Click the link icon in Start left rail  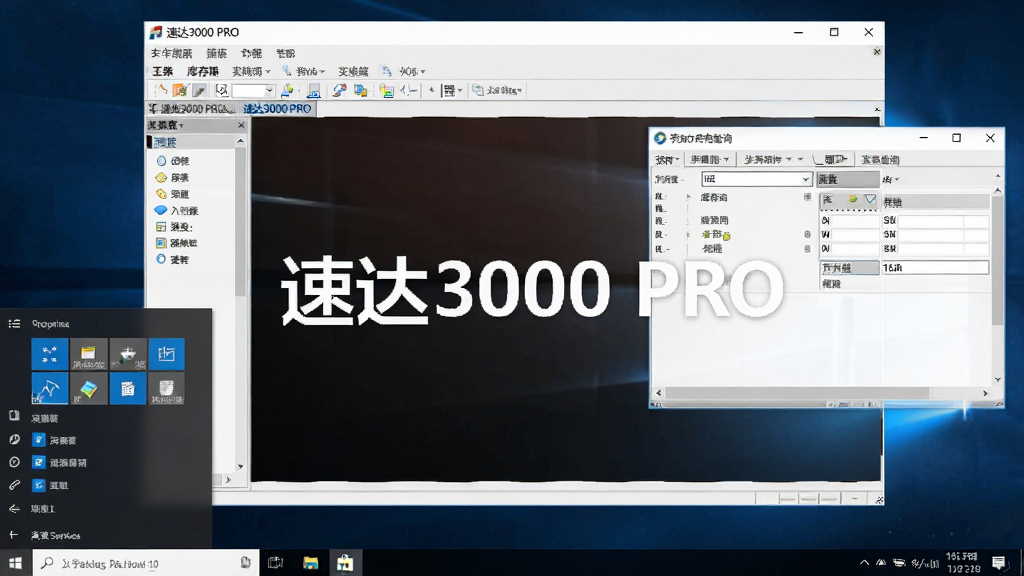(x=14, y=485)
